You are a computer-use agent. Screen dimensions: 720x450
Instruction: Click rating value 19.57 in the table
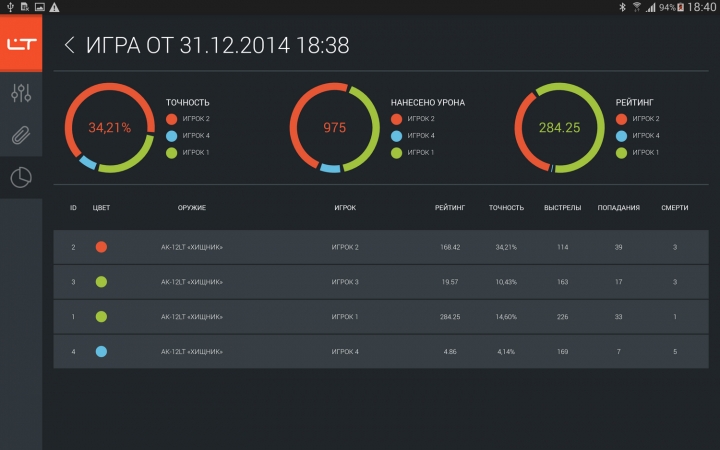click(450, 282)
